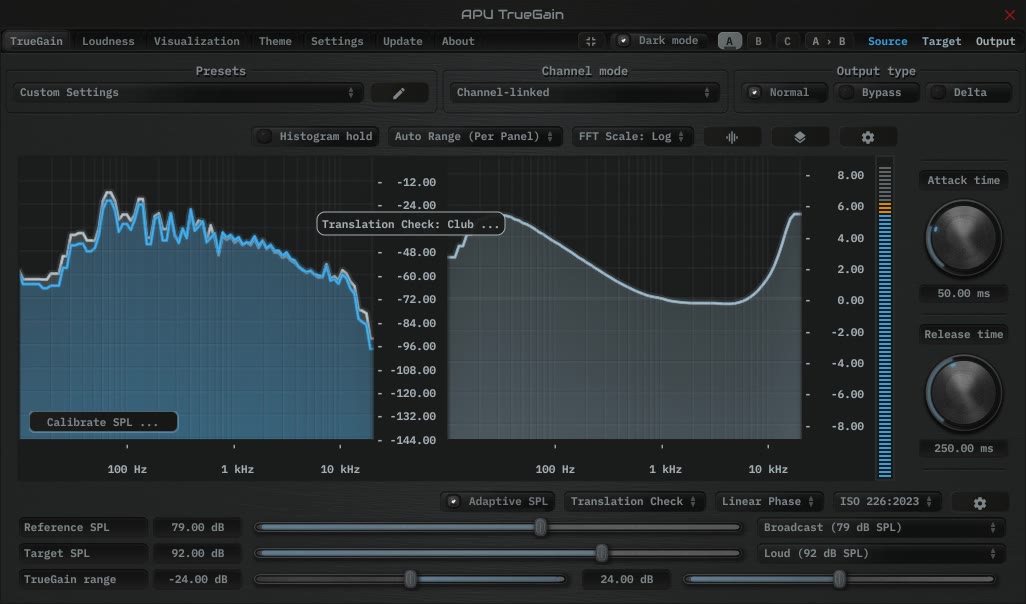Image resolution: width=1026 pixels, height=604 pixels.
Task: Open the Linear Phase dropdown
Action: click(768, 501)
